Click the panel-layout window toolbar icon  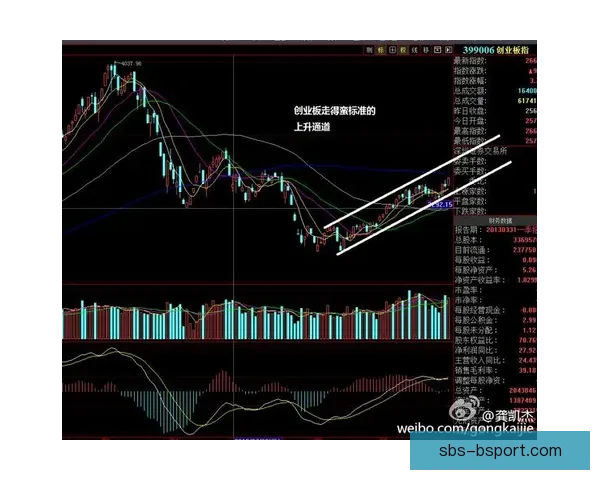tap(437, 50)
